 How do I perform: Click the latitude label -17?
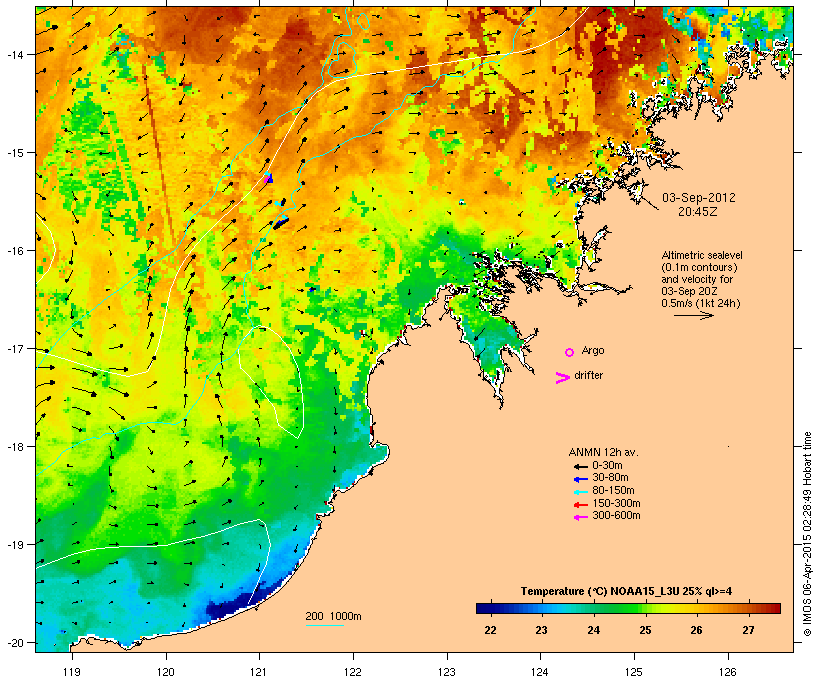[14, 349]
